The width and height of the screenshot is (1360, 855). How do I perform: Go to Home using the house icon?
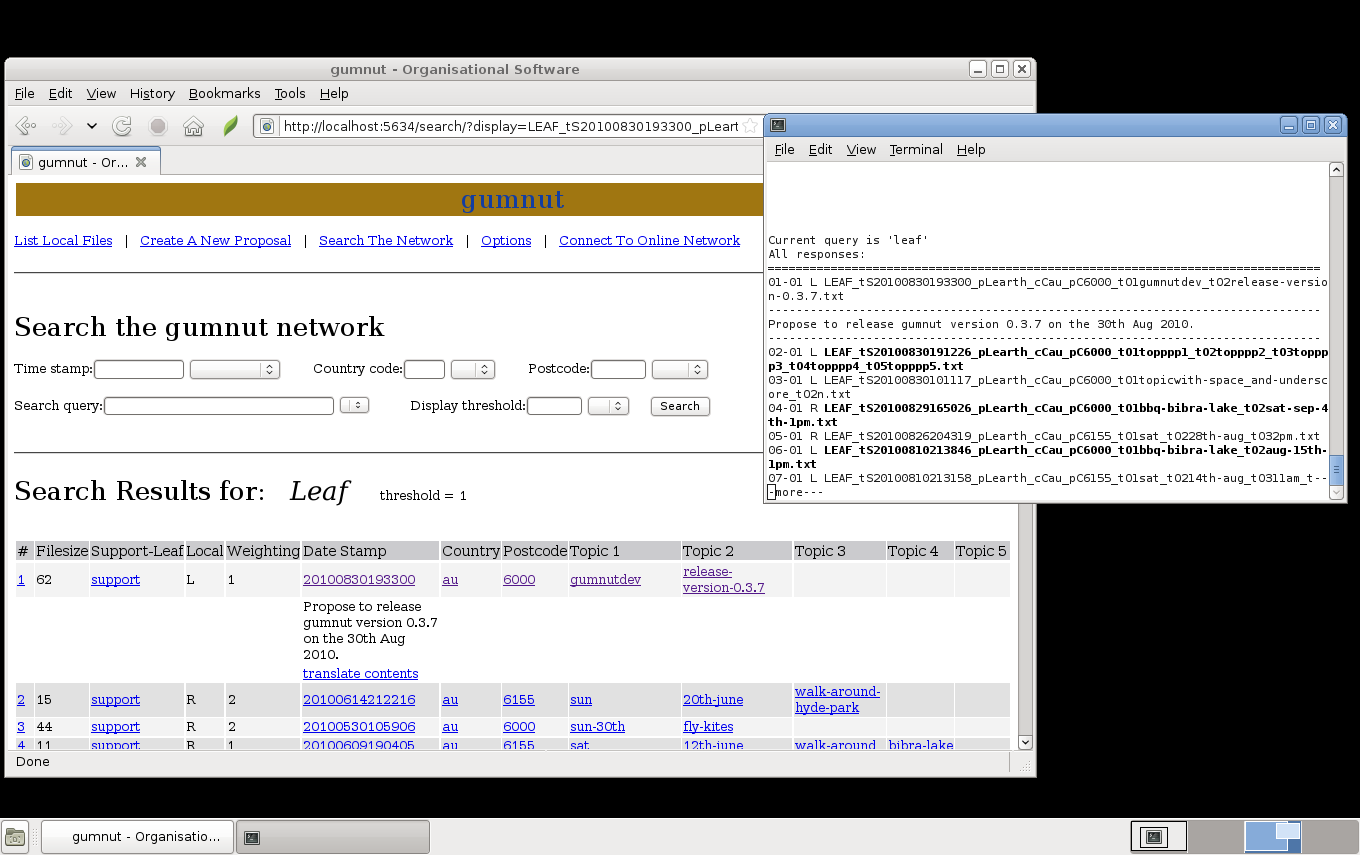tap(194, 126)
